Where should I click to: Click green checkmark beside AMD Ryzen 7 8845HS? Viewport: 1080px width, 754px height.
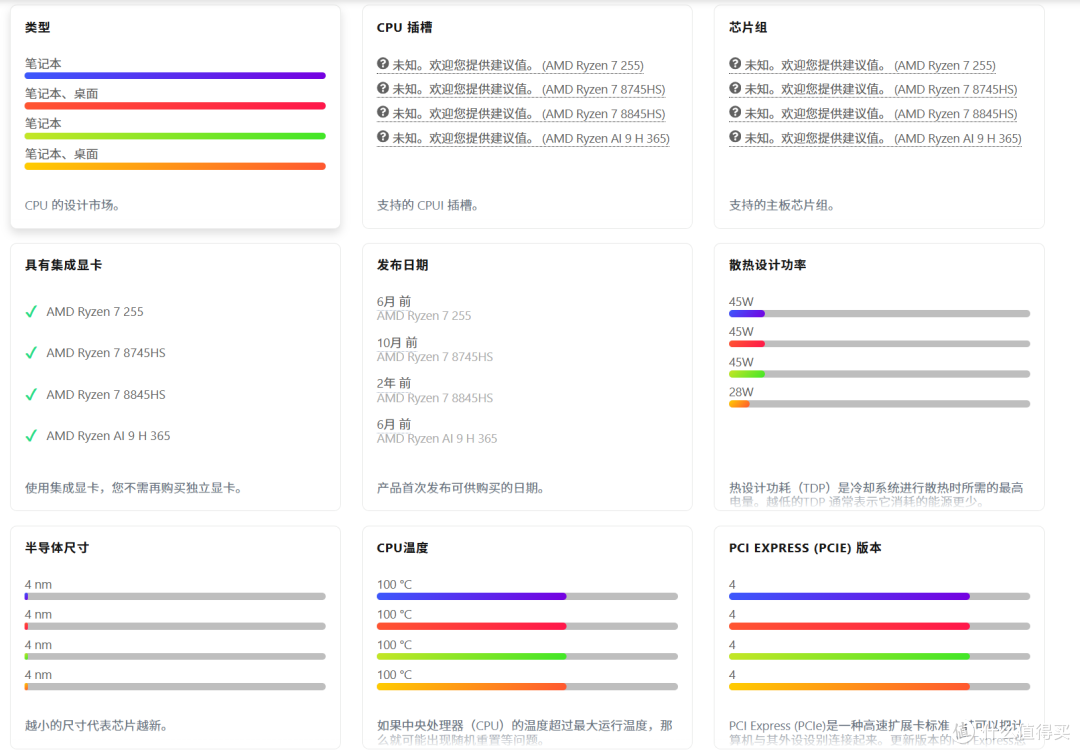coord(31,395)
